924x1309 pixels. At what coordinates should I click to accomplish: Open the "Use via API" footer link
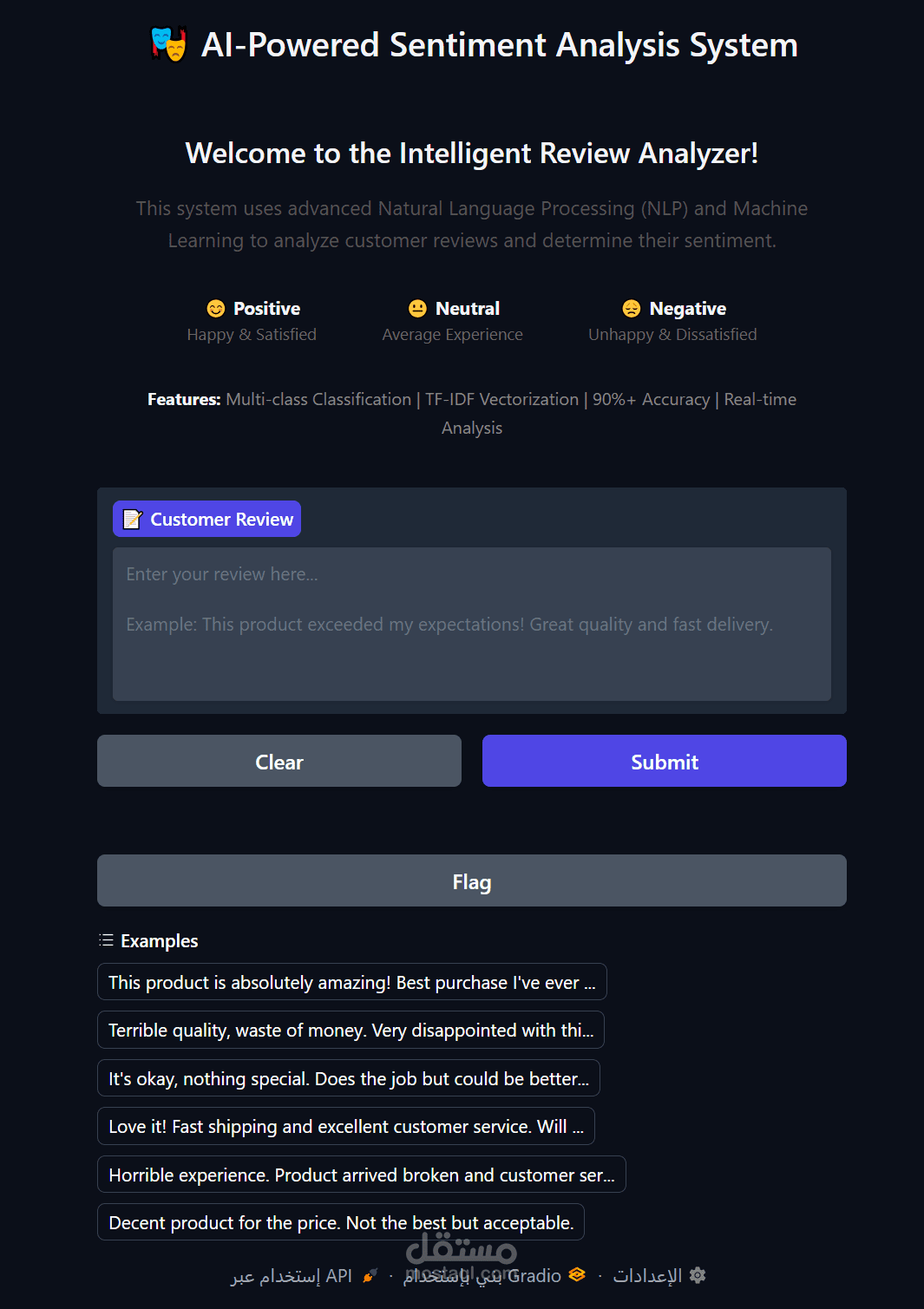292,1275
